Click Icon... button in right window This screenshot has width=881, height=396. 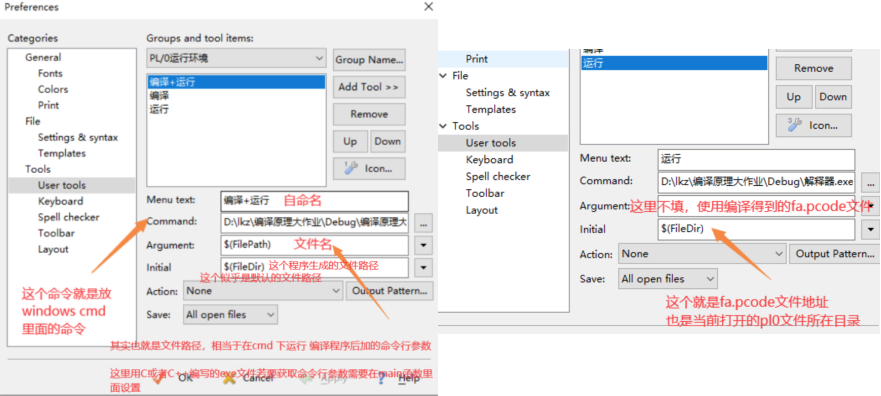[x=814, y=126]
